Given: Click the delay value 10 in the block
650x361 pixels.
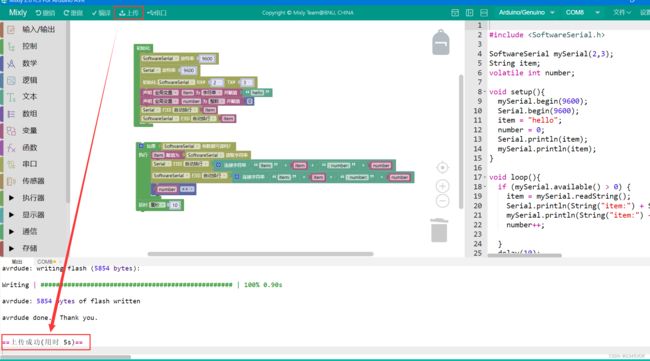Looking at the screenshot, I should click(175, 205).
